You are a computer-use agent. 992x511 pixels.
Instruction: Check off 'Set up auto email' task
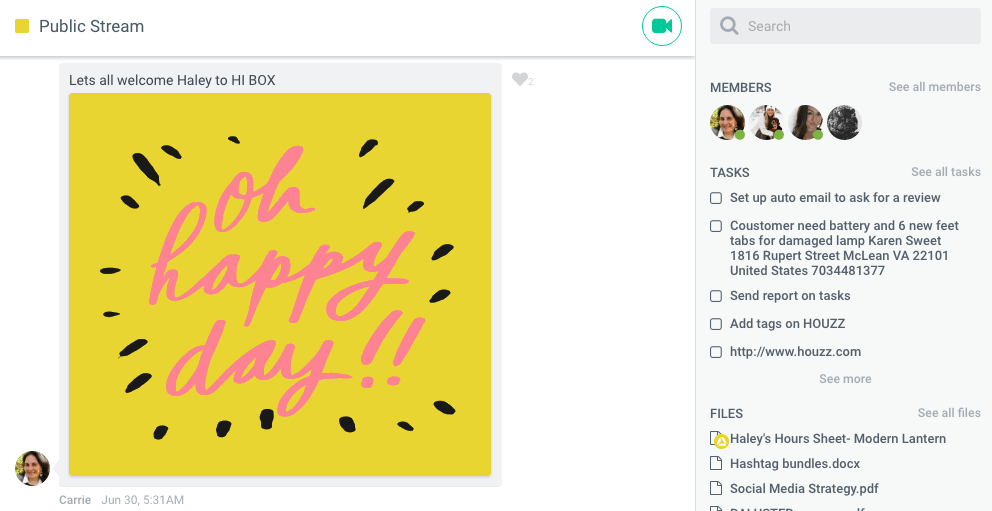point(716,198)
